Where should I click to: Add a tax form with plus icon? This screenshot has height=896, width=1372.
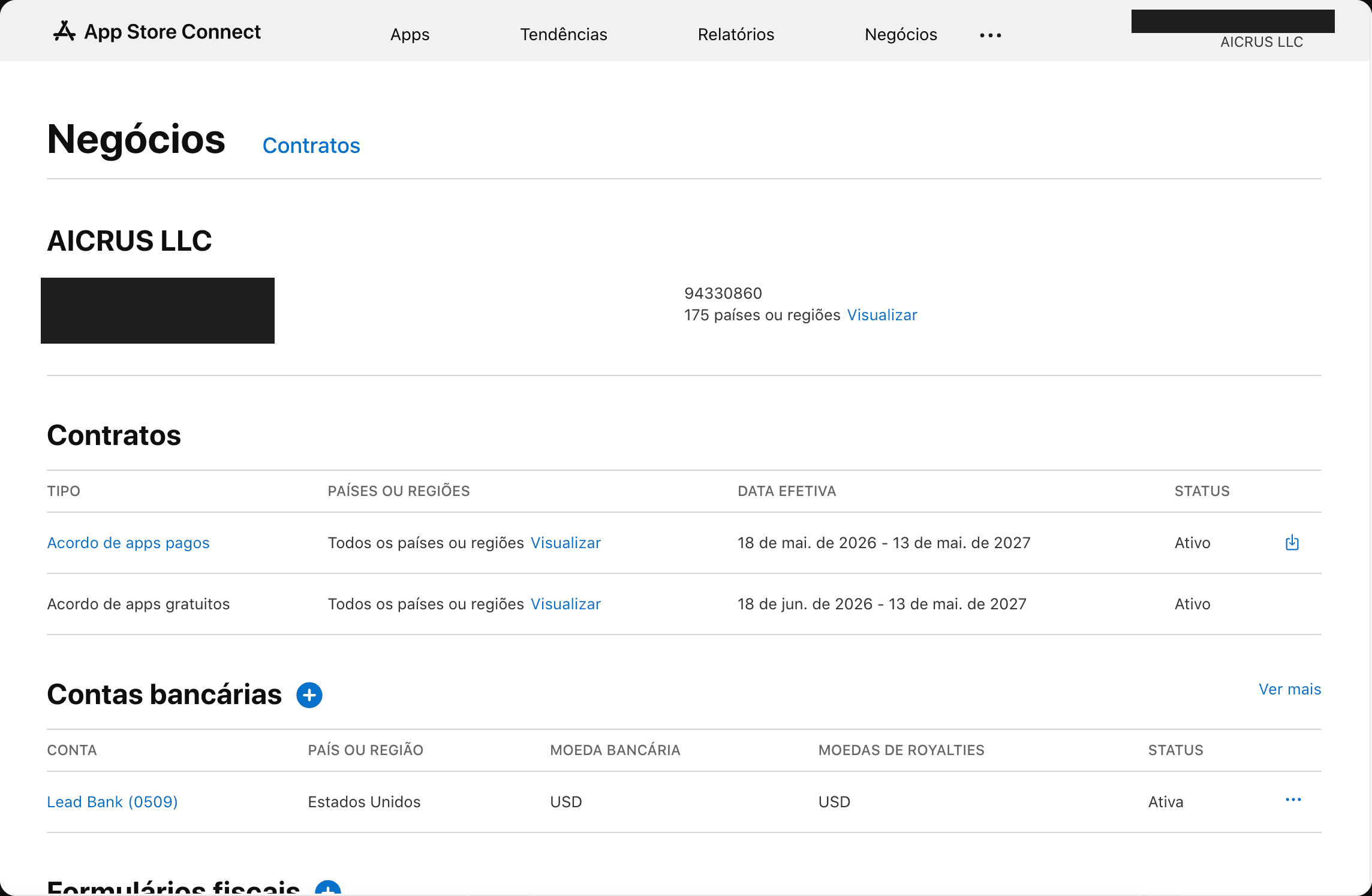pyautogui.click(x=328, y=888)
